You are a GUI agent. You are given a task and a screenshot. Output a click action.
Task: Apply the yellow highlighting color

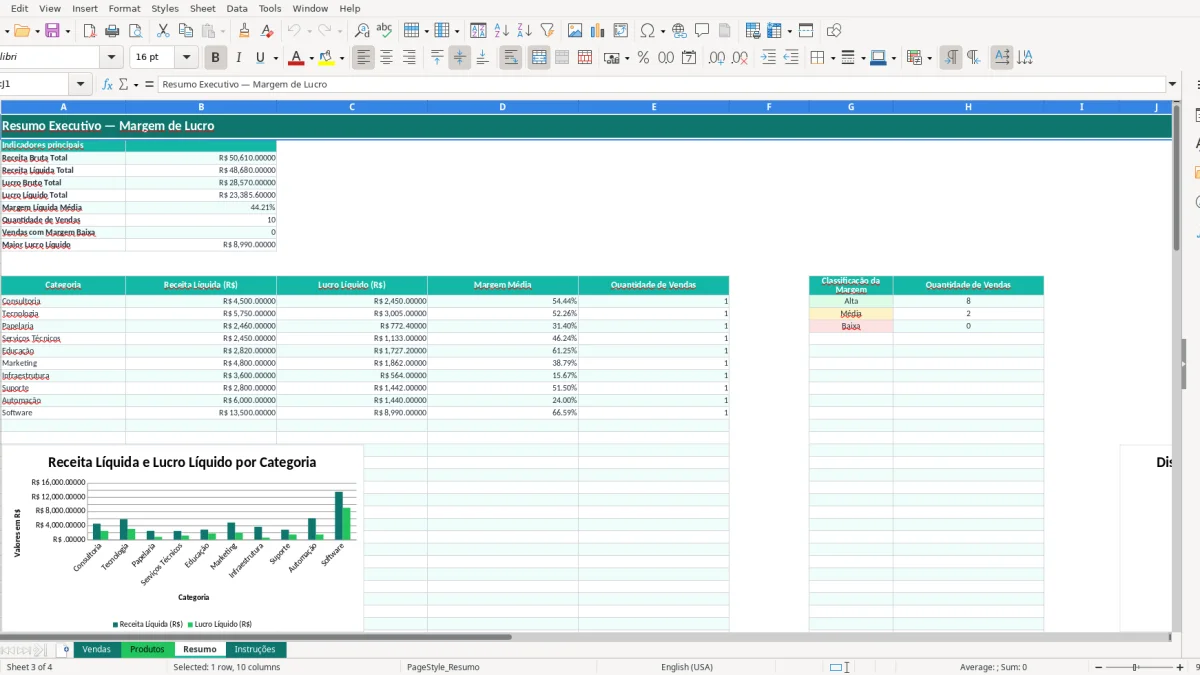[x=327, y=58]
